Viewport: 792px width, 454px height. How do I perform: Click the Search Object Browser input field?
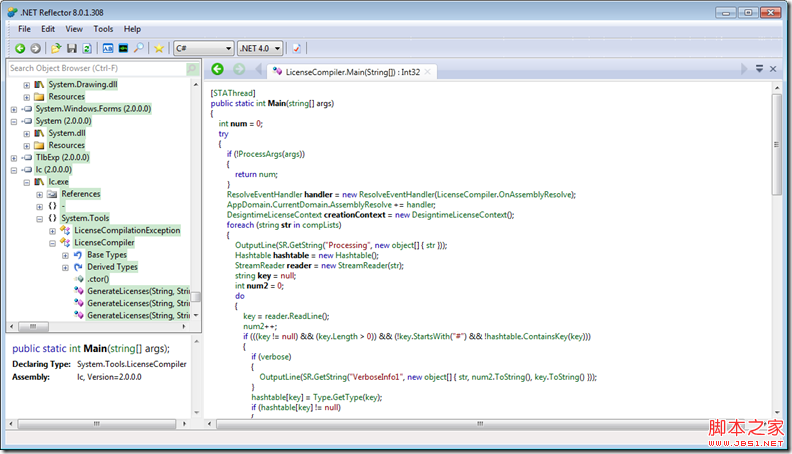point(97,68)
